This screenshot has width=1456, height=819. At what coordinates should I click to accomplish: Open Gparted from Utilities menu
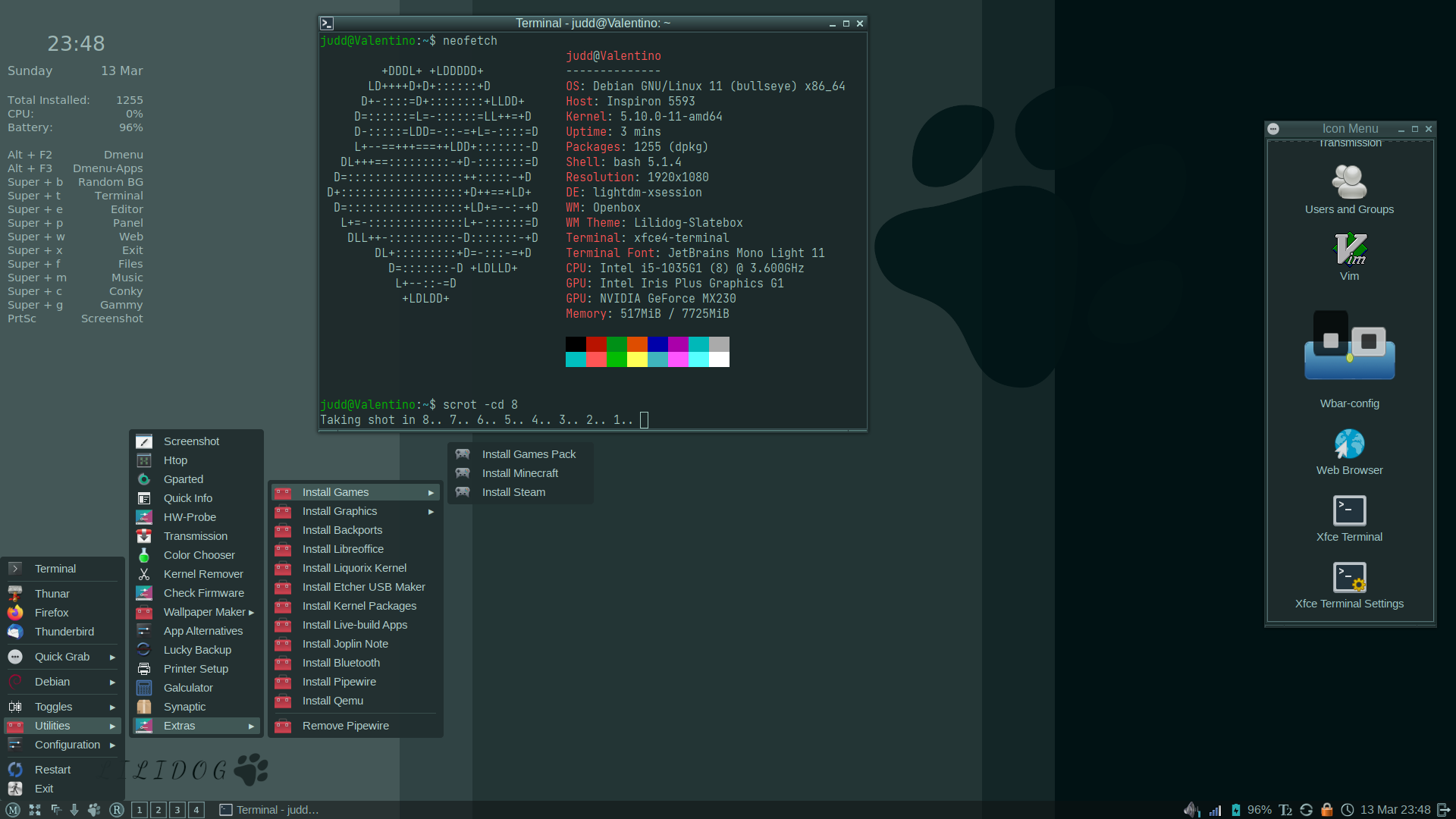tap(196, 479)
